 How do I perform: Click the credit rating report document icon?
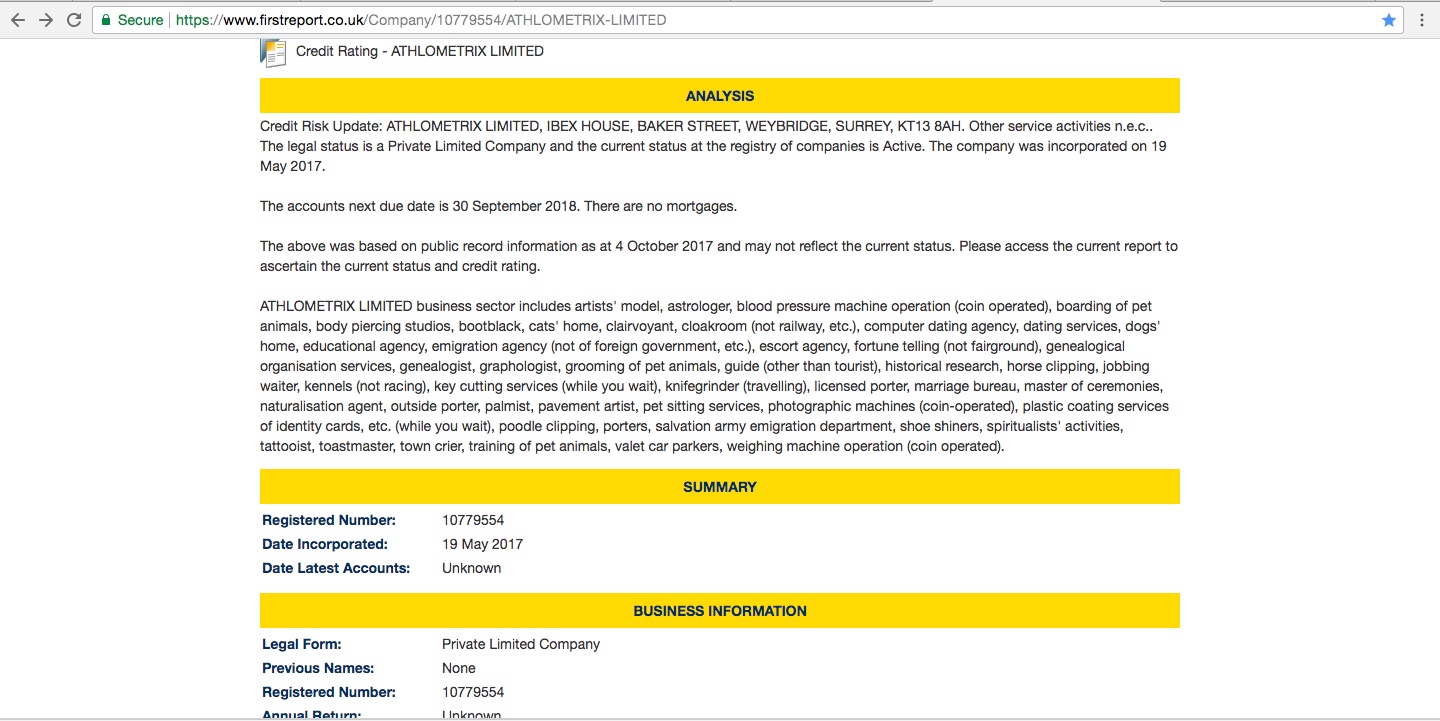pos(273,52)
